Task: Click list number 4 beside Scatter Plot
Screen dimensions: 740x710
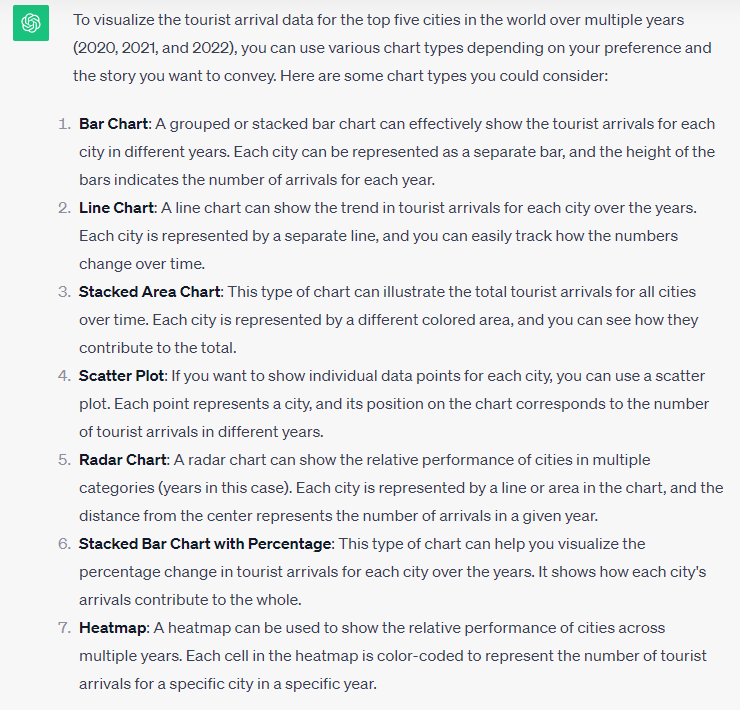Action: coord(63,376)
